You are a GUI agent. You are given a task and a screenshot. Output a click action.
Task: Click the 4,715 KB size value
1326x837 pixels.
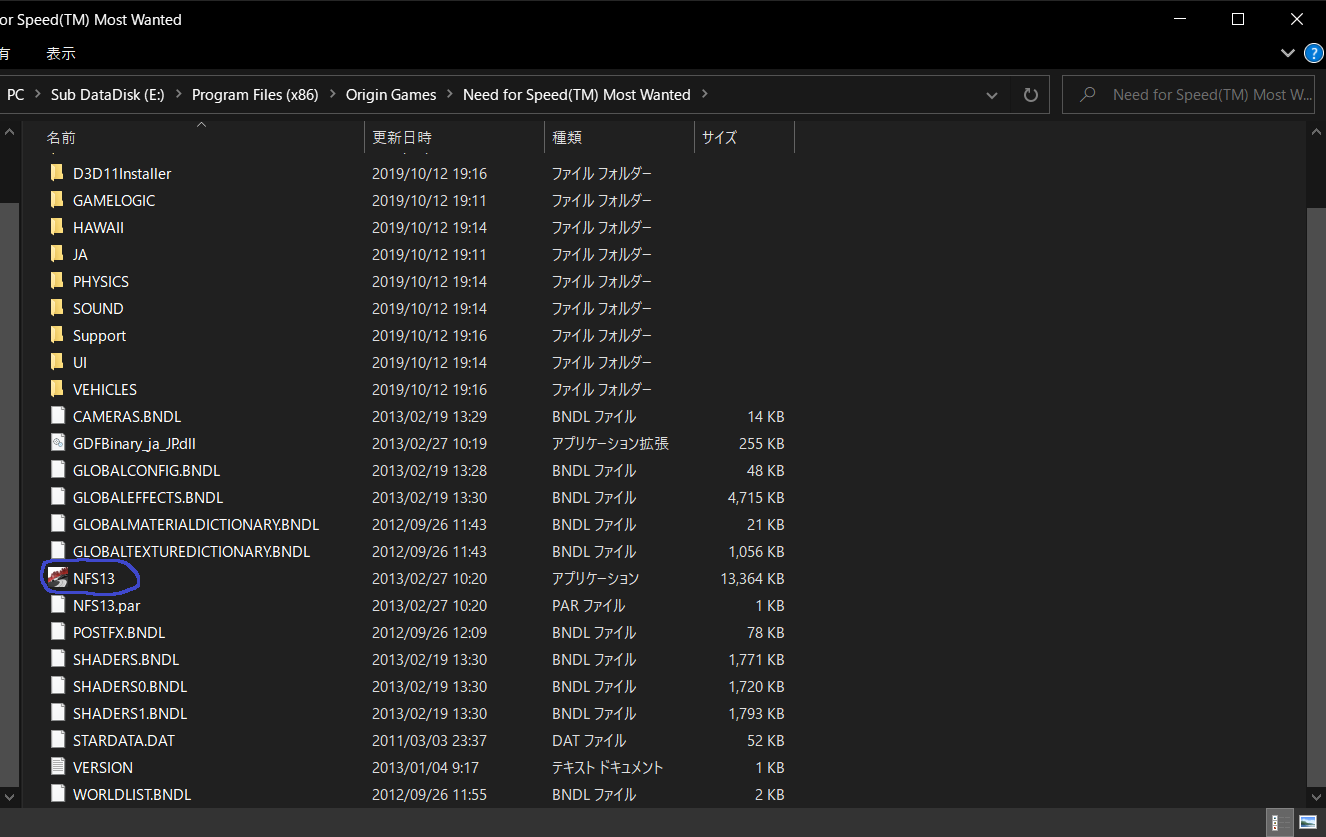coord(756,497)
